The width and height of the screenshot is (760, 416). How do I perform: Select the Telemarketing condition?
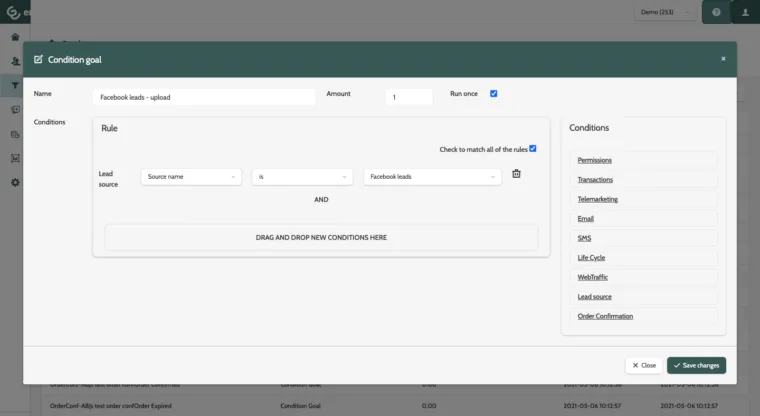coord(597,199)
